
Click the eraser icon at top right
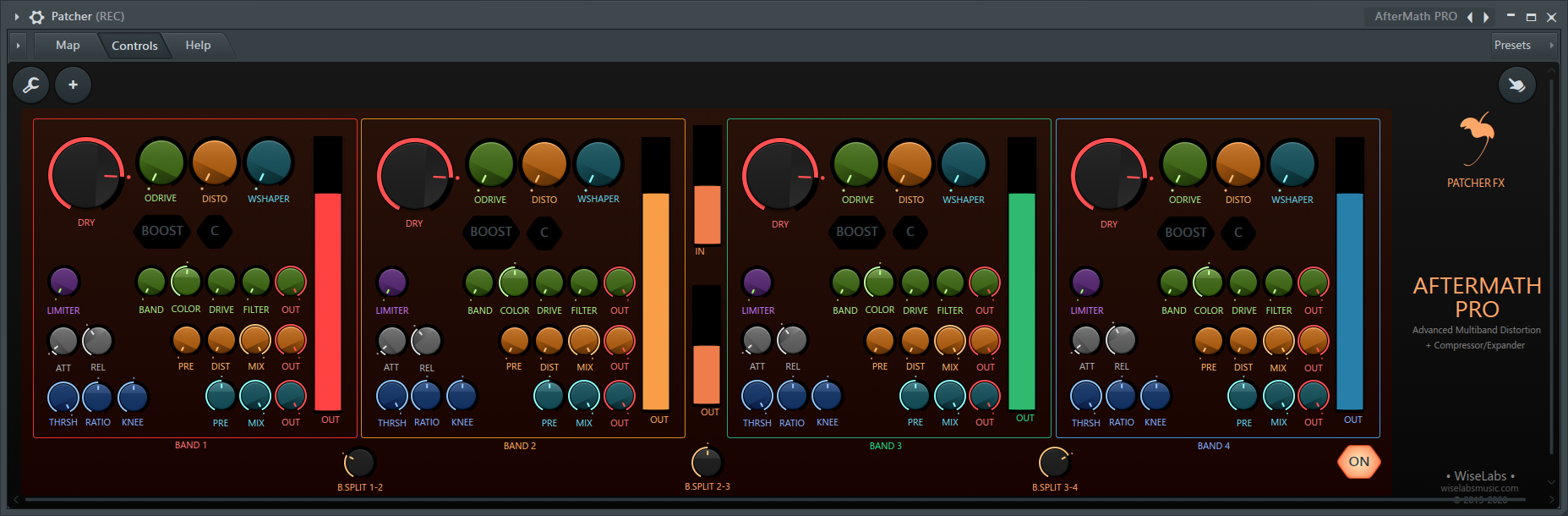pos(1517,85)
